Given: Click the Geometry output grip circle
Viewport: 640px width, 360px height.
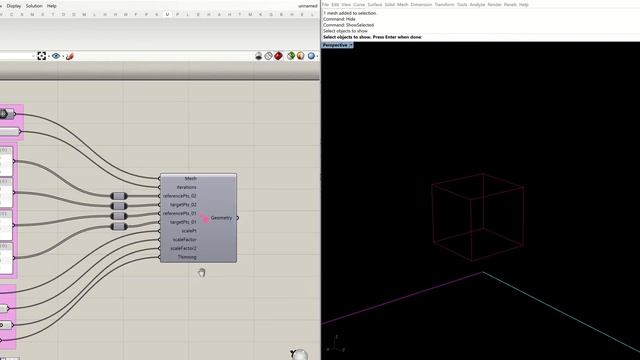Looking at the screenshot, I should pyautogui.click(x=238, y=218).
